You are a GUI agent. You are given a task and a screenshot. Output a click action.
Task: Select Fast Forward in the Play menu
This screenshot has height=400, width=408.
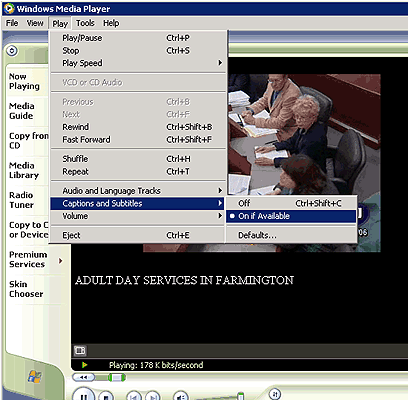pos(138,140)
